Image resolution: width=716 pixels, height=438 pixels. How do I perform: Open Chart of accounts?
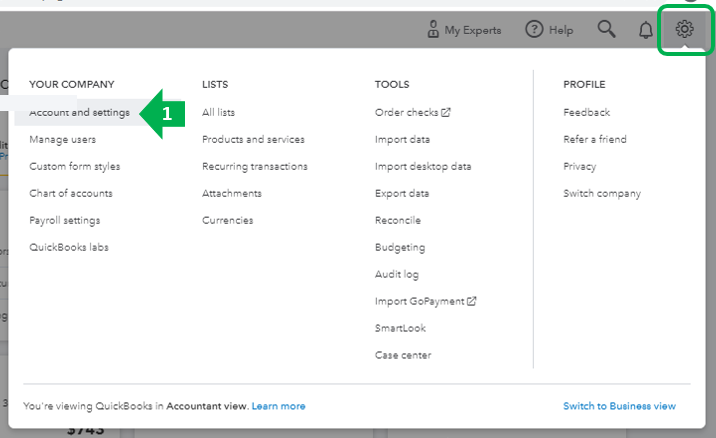point(71,193)
